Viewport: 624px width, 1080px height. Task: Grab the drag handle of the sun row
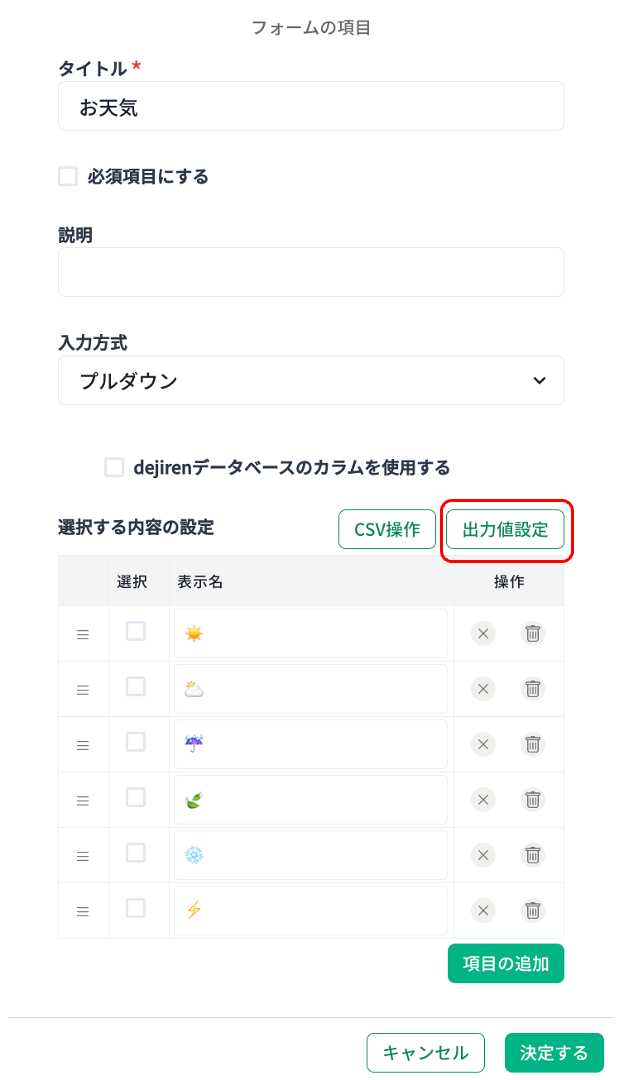pyautogui.click(x=83, y=634)
